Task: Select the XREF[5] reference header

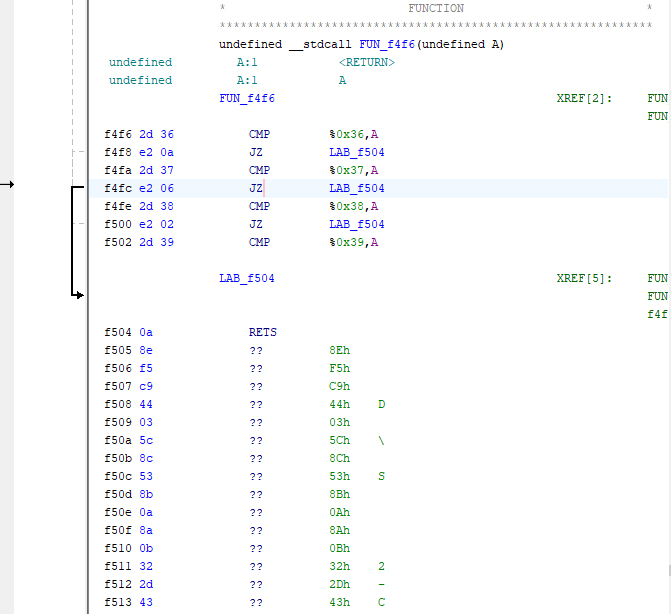Action: pyautogui.click(x=582, y=278)
